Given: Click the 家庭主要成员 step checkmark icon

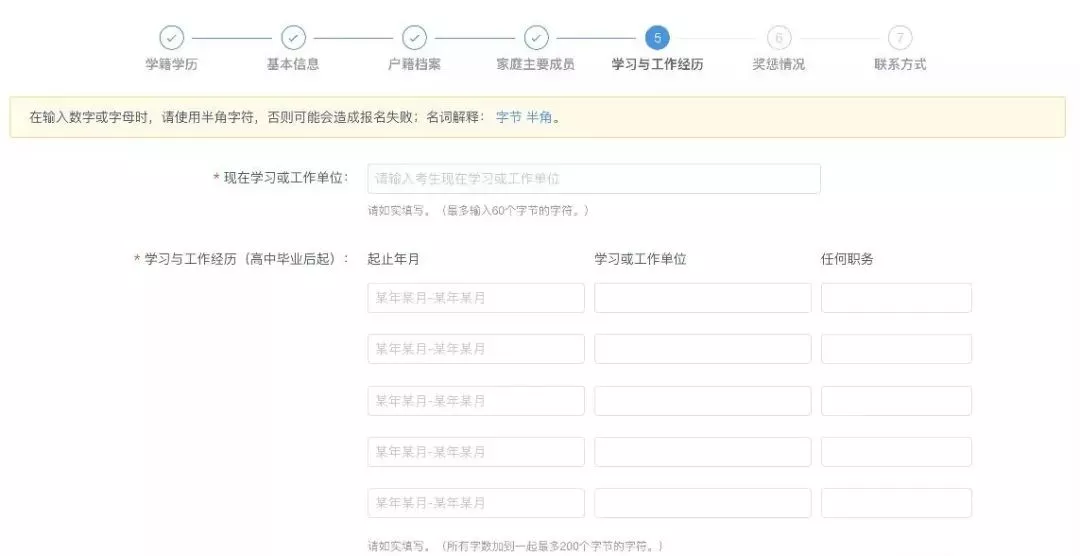Looking at the screenshot, I should (x=536, y=38).
